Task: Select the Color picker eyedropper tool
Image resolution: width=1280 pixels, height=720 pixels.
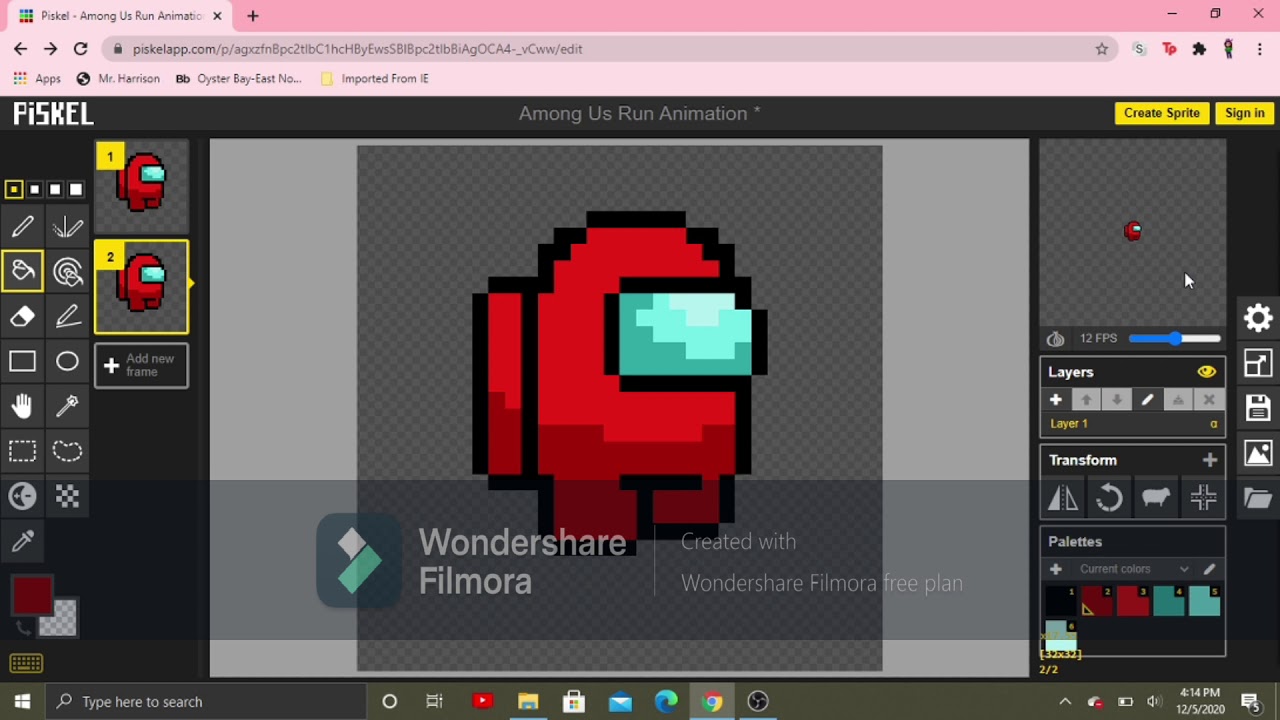Action: click(x=22, y=542)
